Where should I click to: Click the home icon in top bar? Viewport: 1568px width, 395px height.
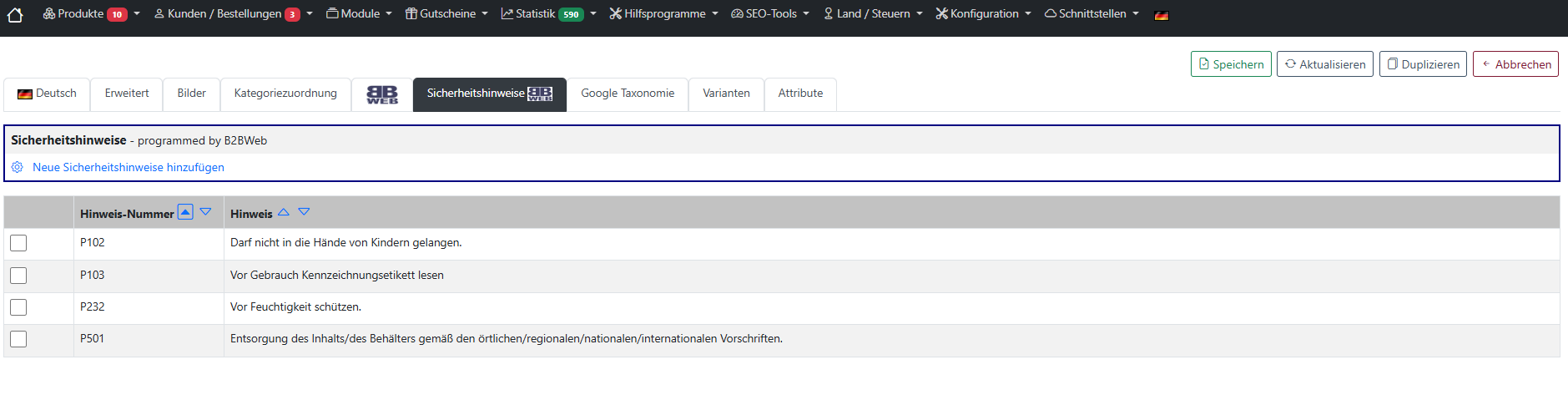pyautogui.click(x=15, y=14)
